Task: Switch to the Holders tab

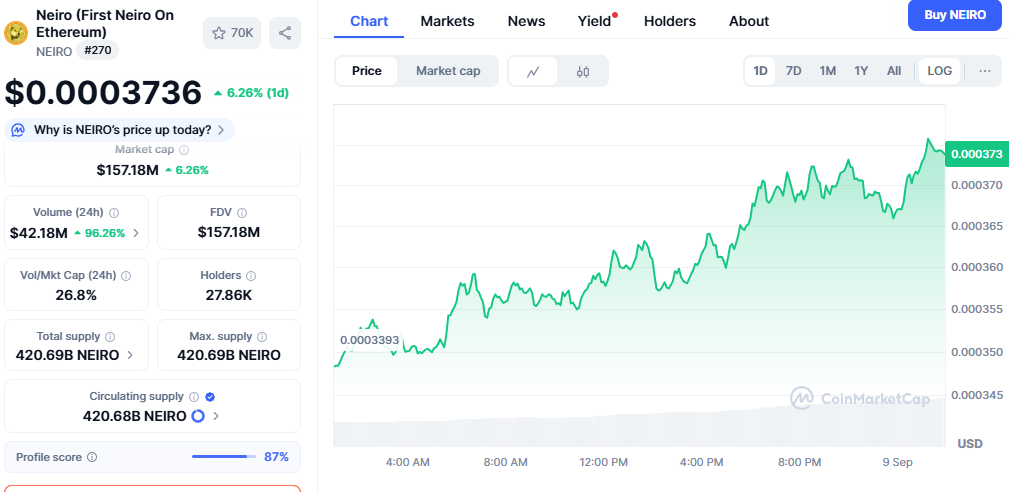Action: pos(669,21)
